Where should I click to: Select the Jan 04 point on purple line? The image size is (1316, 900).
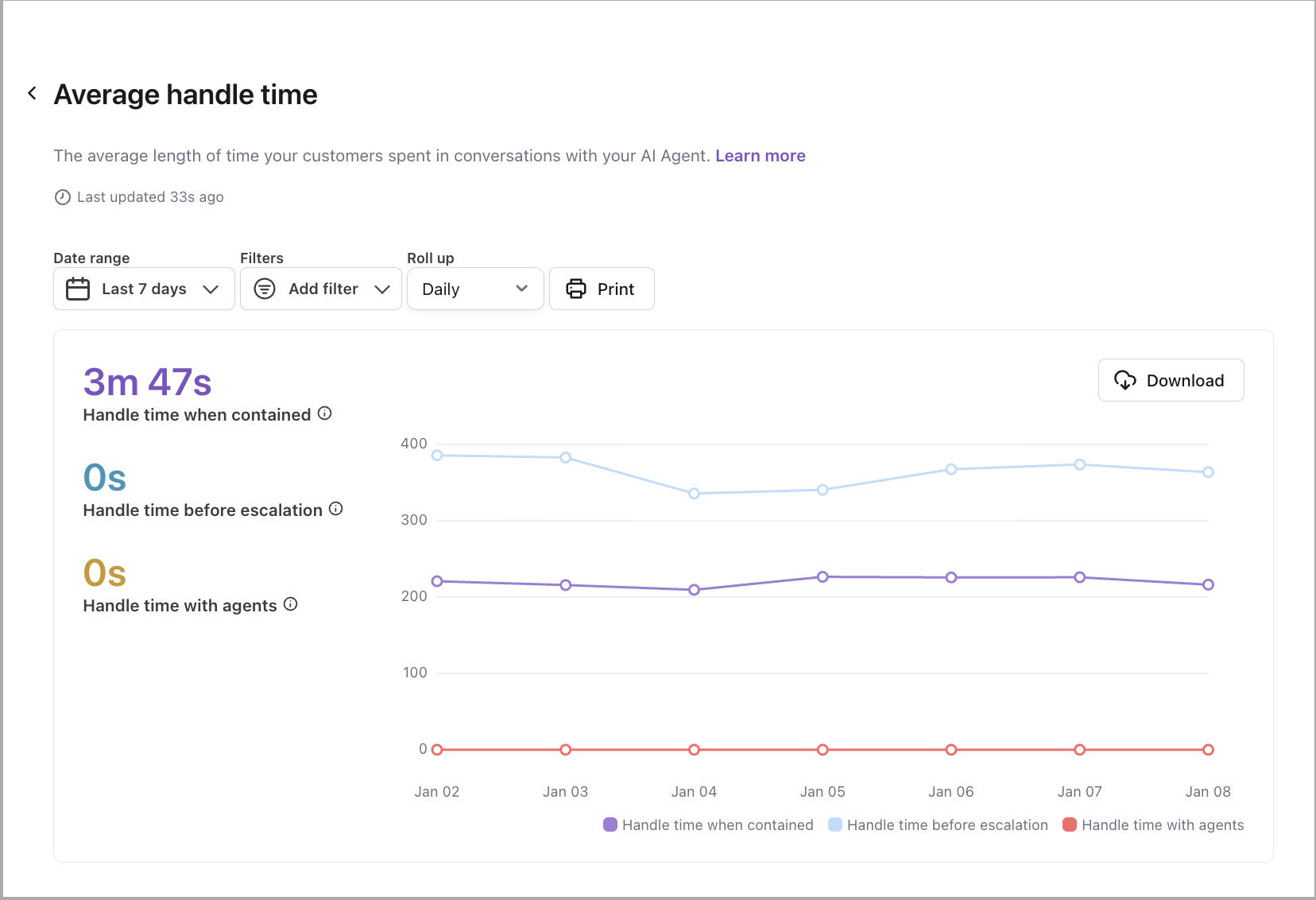point(694,590)
